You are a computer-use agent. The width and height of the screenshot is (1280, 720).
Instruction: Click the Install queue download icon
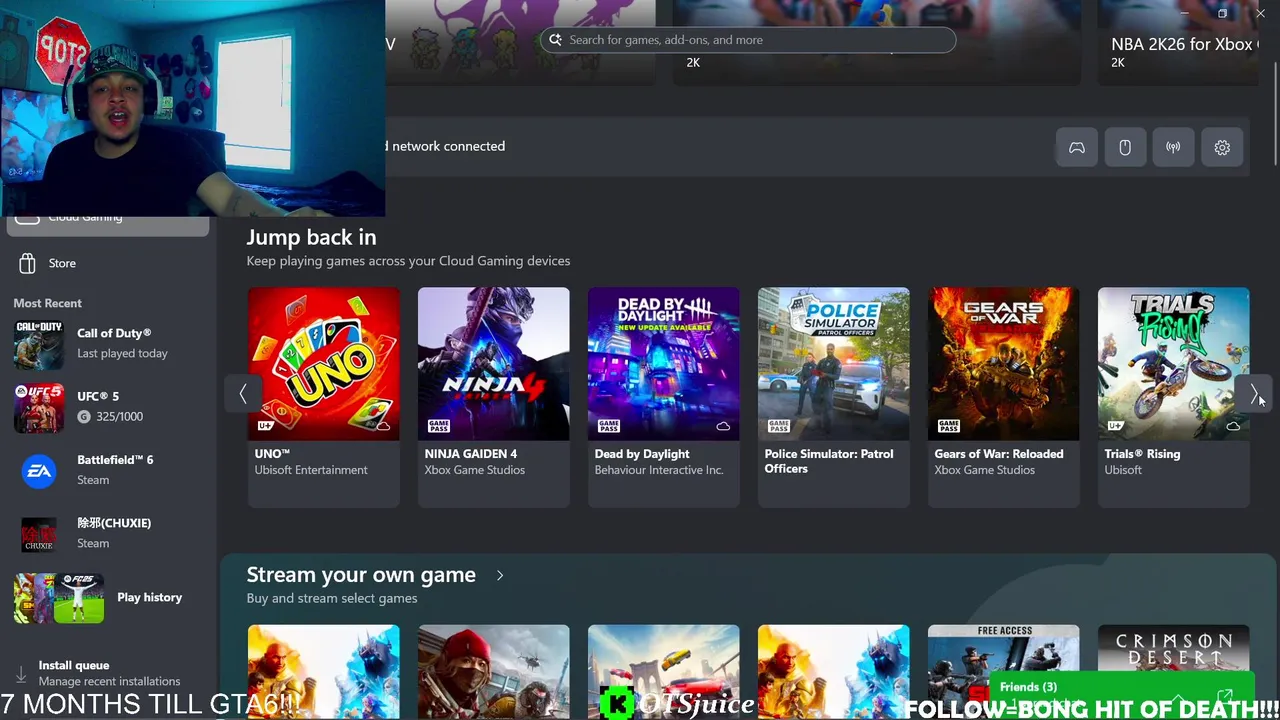point(21,675)
